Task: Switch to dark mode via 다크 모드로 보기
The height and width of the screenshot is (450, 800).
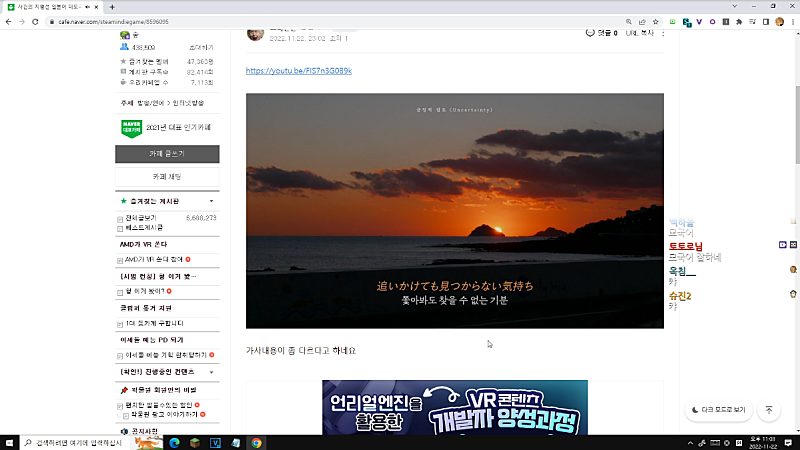Action: (718, 410)
